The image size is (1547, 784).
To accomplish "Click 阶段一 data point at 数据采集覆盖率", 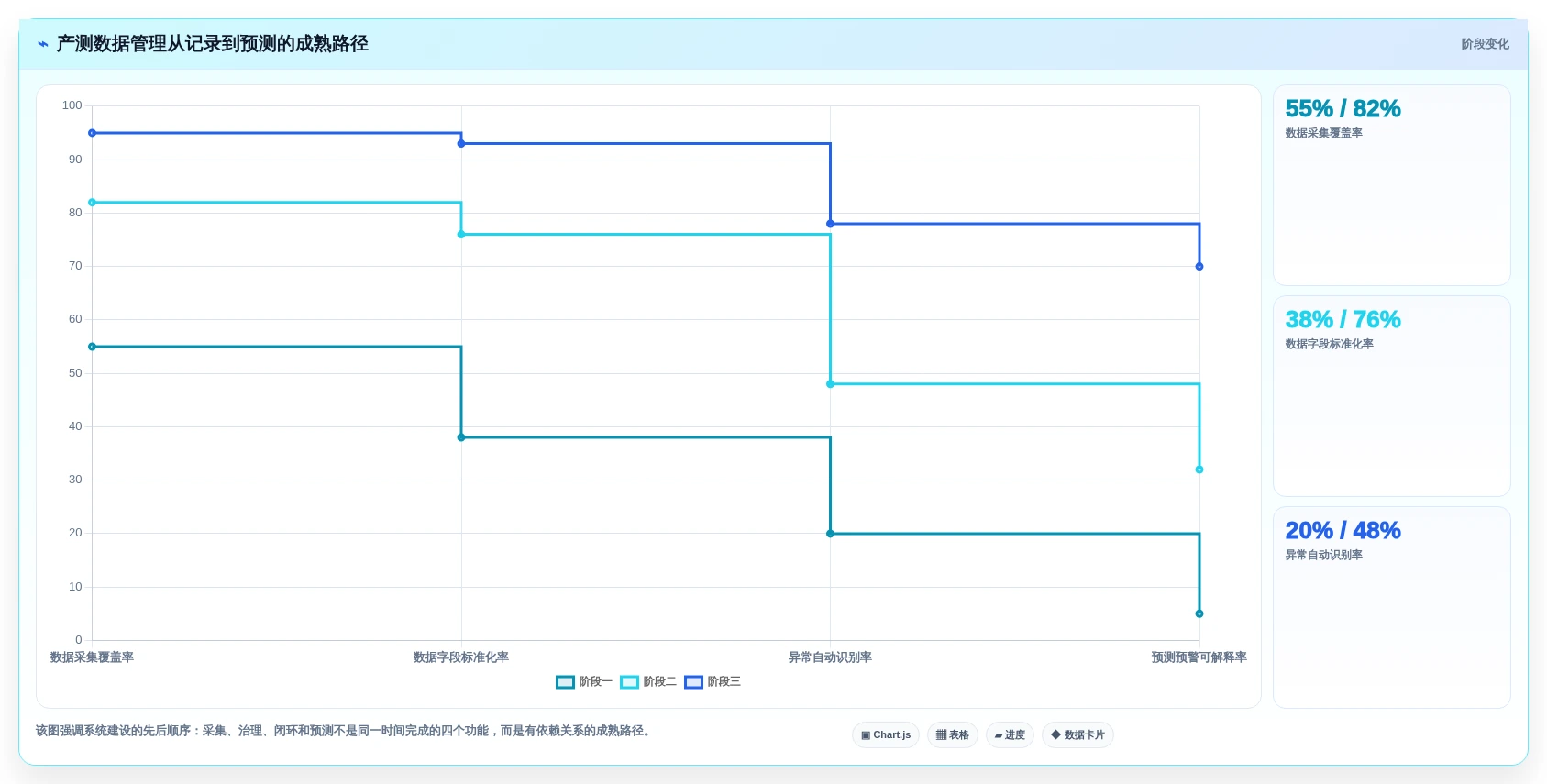I will point(92,347).
